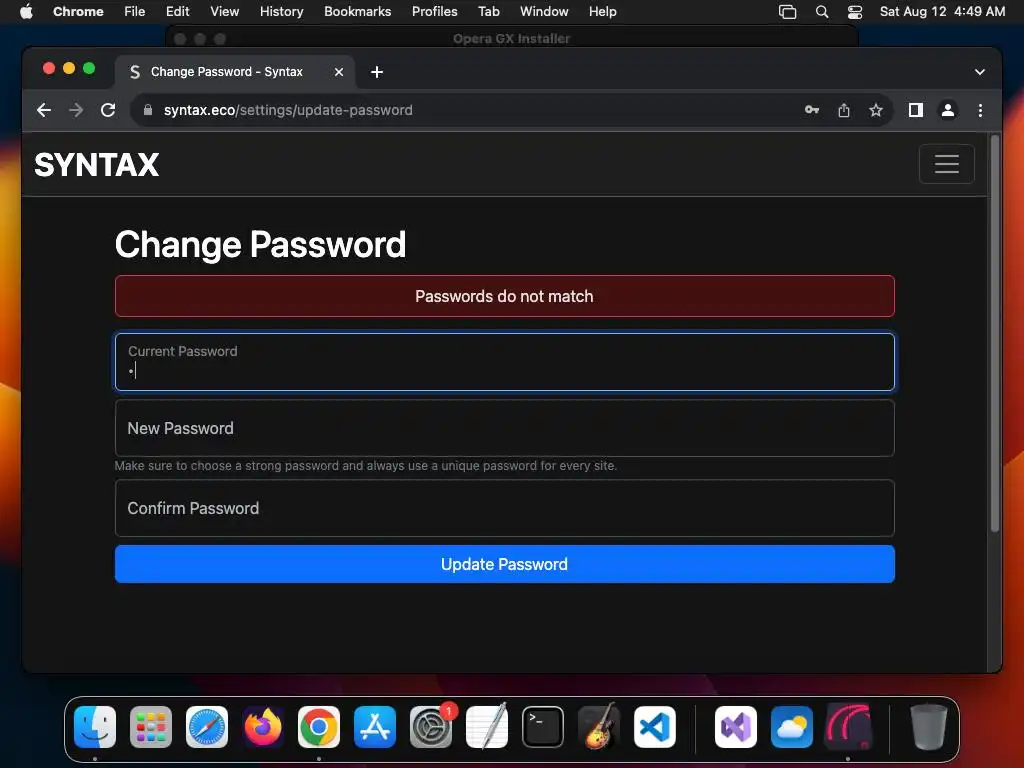The height and width of the screenshot is (768, 1024).
Task: Open the Tab menu
Action: [488, 12]
